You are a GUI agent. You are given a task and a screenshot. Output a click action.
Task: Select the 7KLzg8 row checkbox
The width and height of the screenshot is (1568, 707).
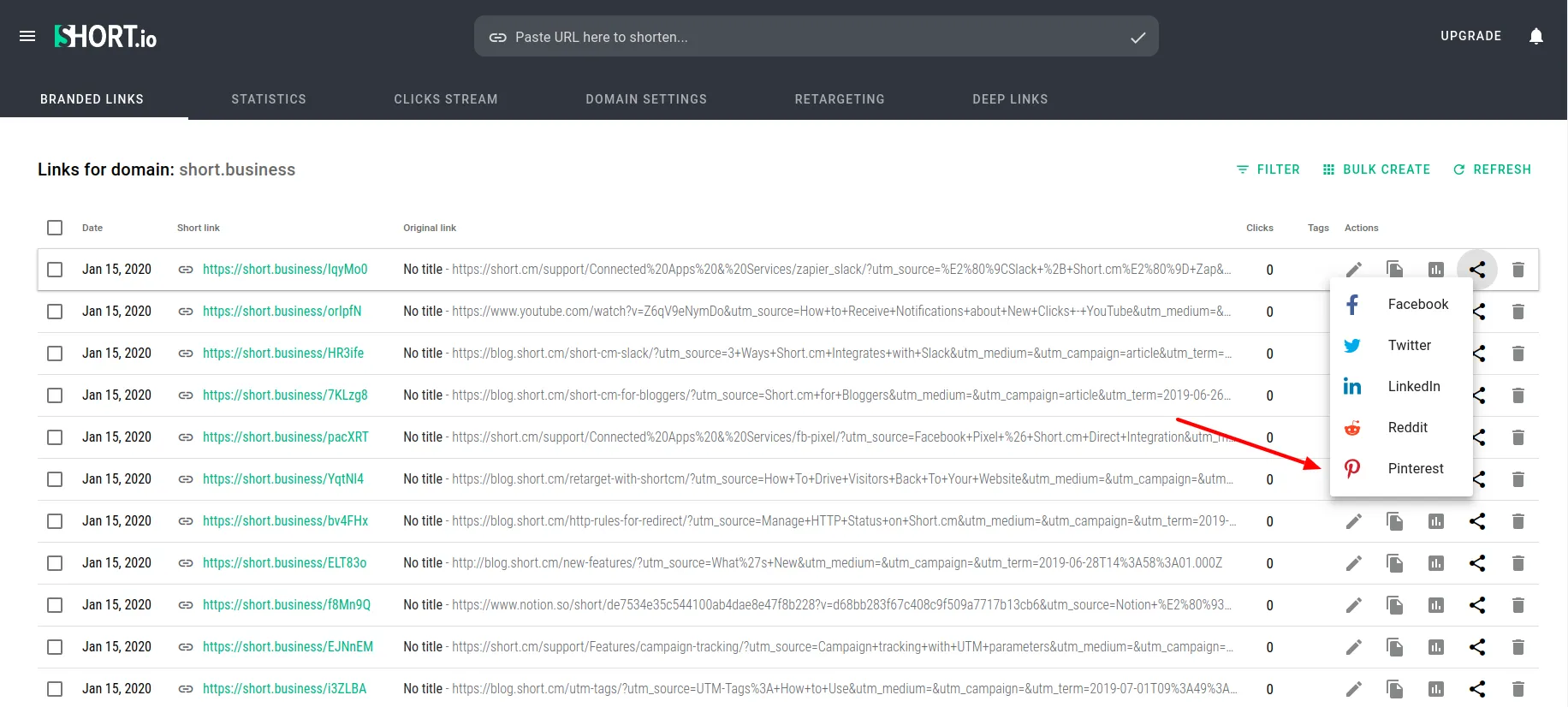pyautogui.click(x=55, y=395)
